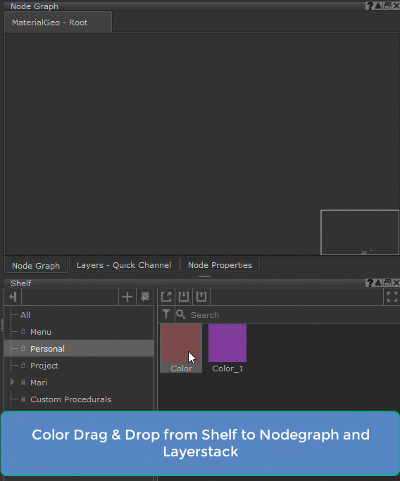Collapse the shelf list sidebar arrow icon
Image resolution: width=400 pixels, height=481 pixels.
point(13,297)
